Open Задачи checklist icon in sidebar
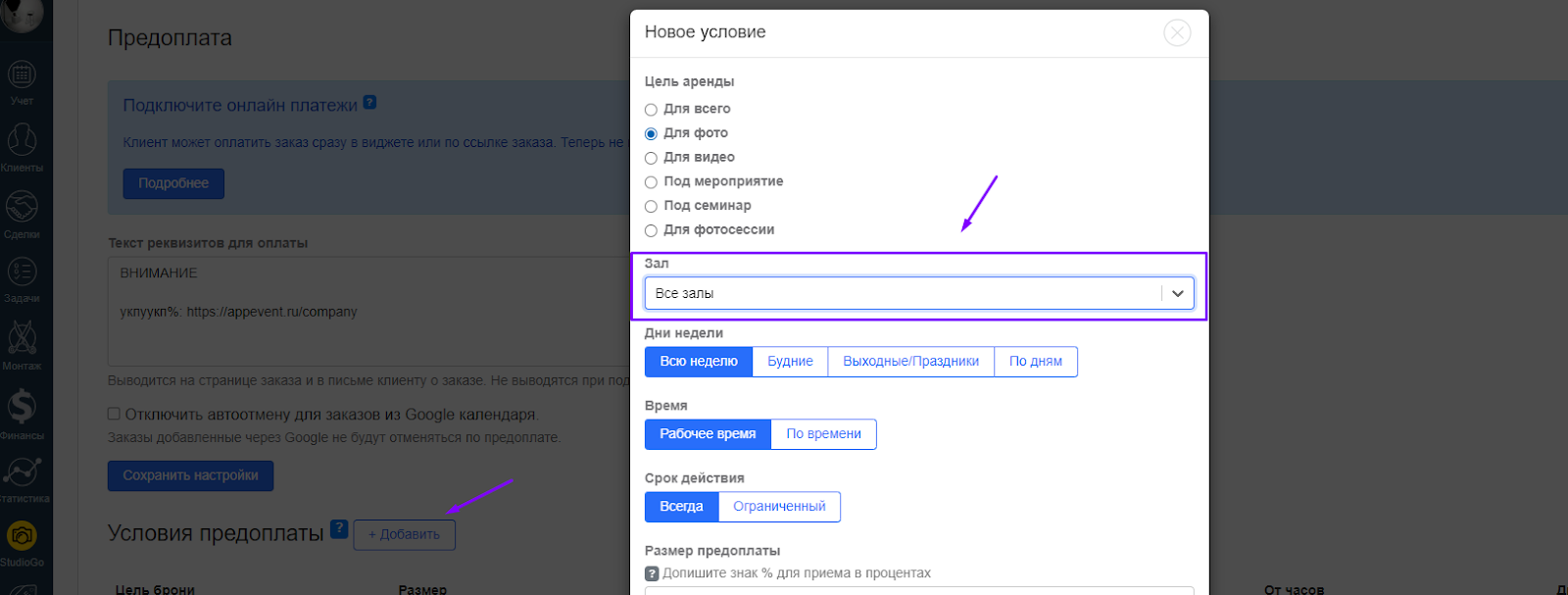 [22, 273]
